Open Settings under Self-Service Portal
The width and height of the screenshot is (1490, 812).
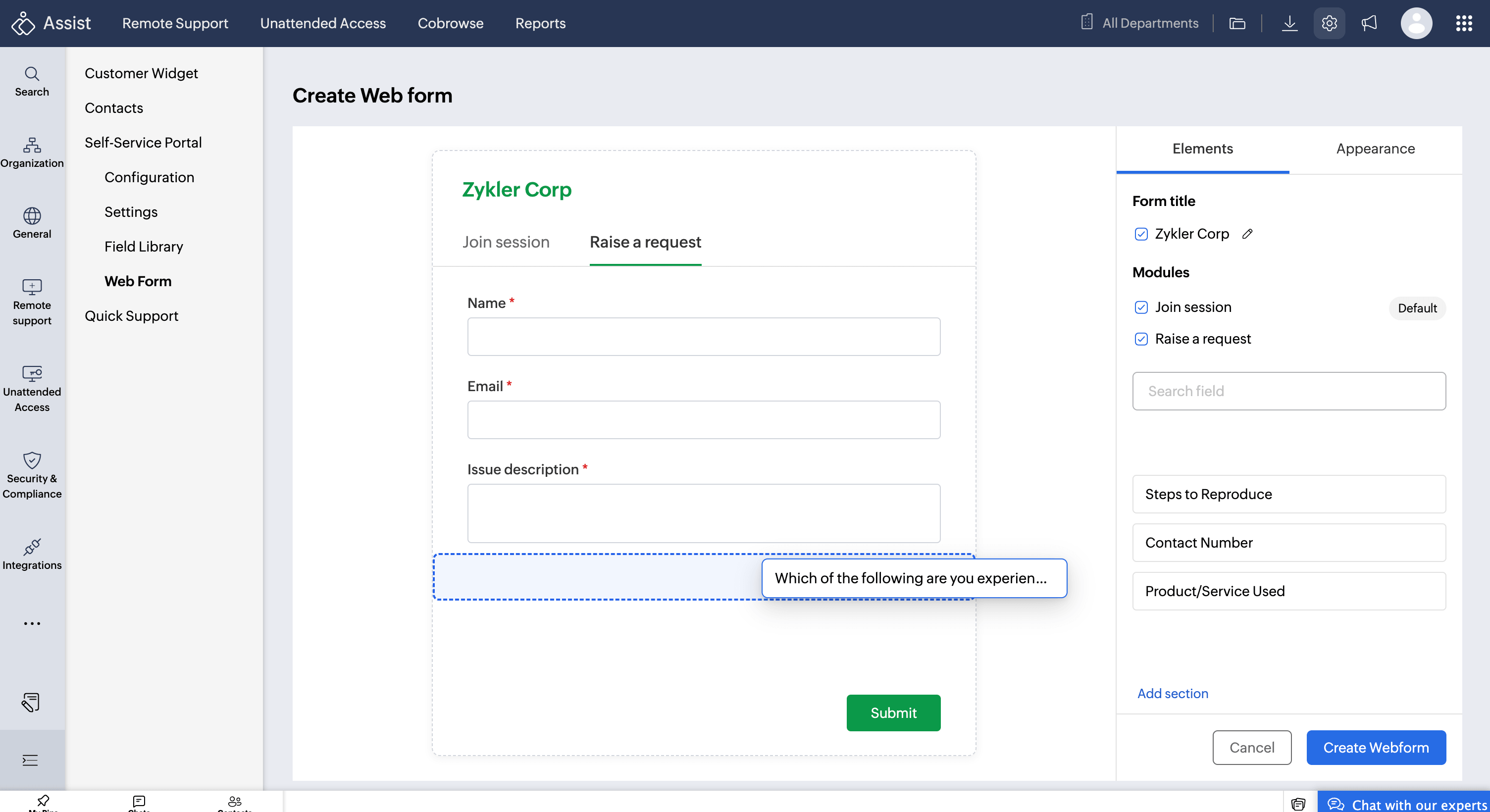point(131,212)
